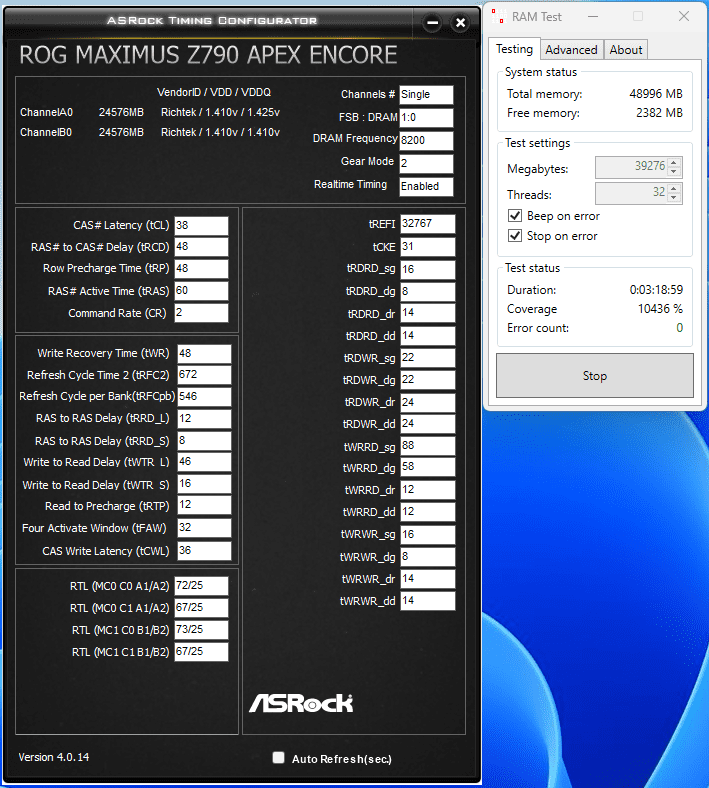
Task: Close the RAM Test window
Action: [x=683, y=16]
